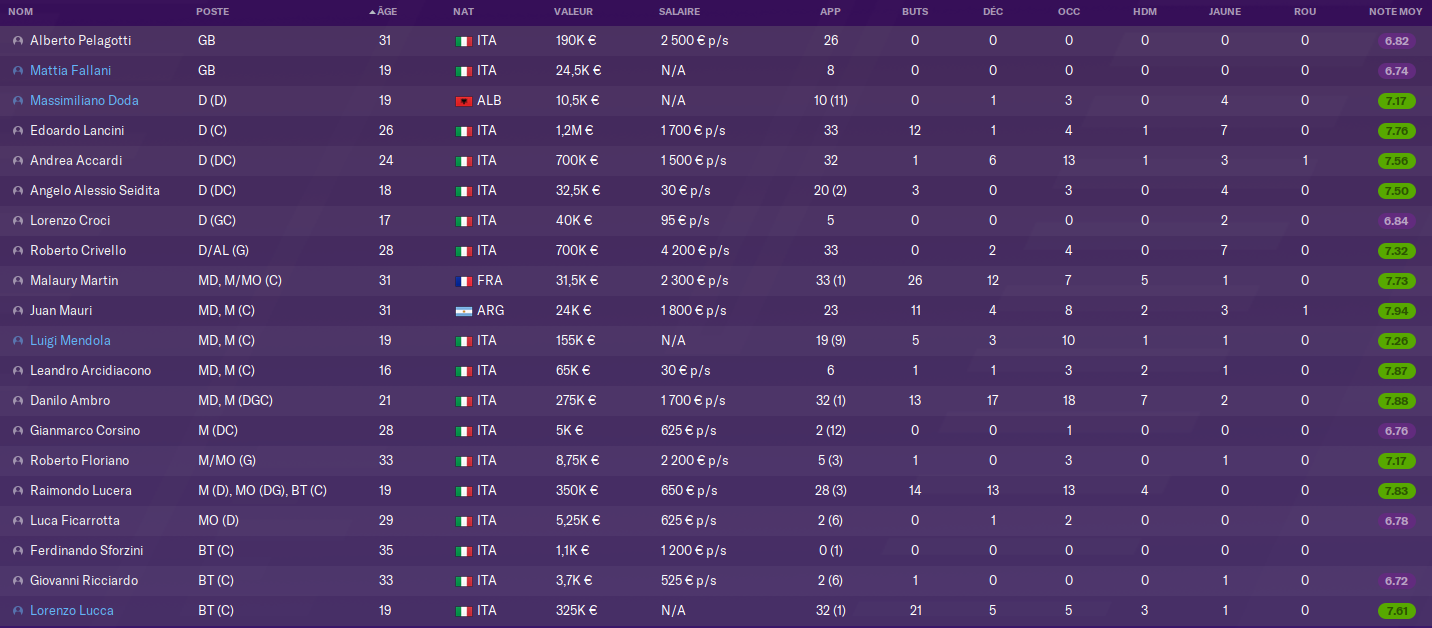Click the SALAIRE column header
This screenshot has height=628, width=1432.
(x=680, y=12)
